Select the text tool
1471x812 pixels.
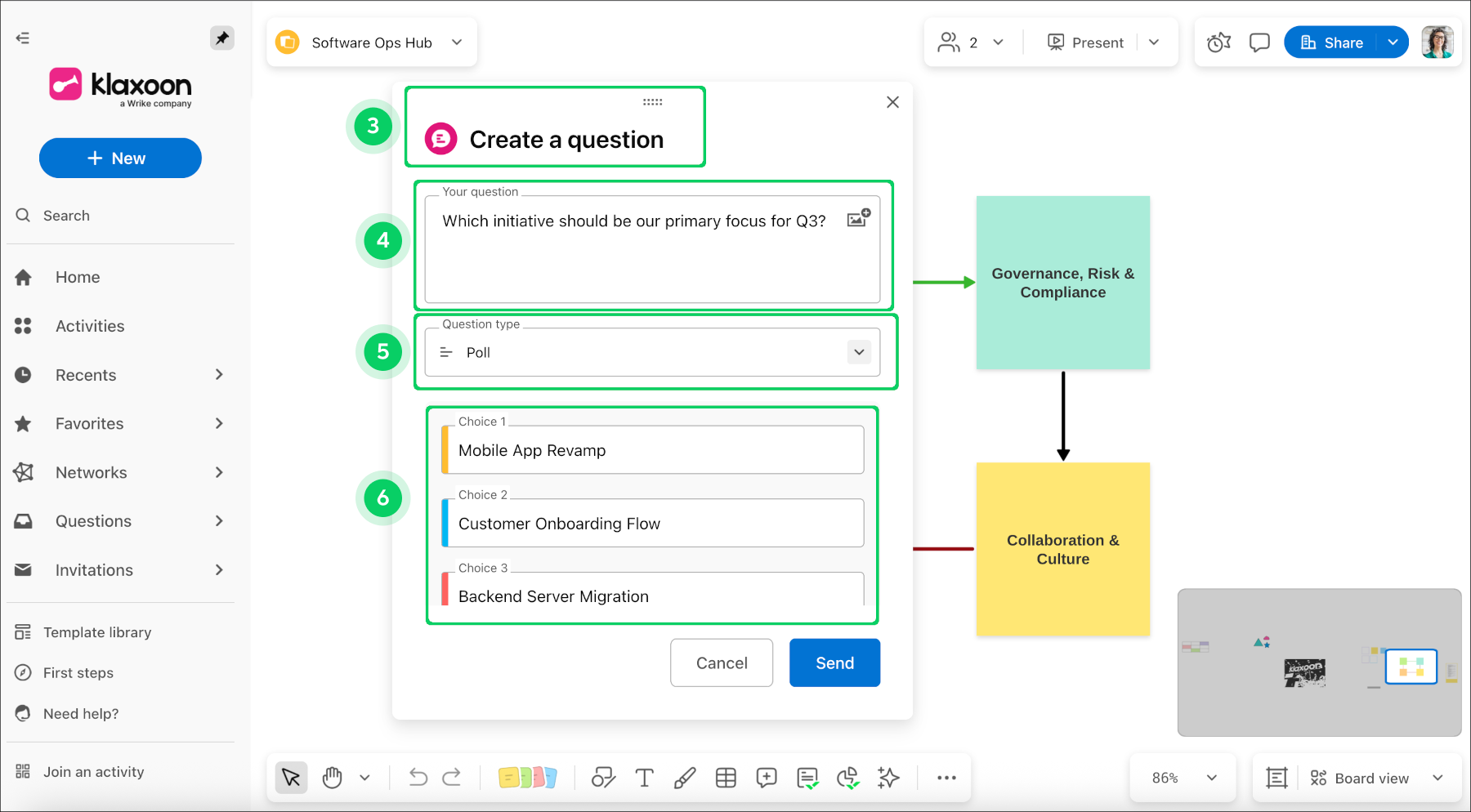644,778
